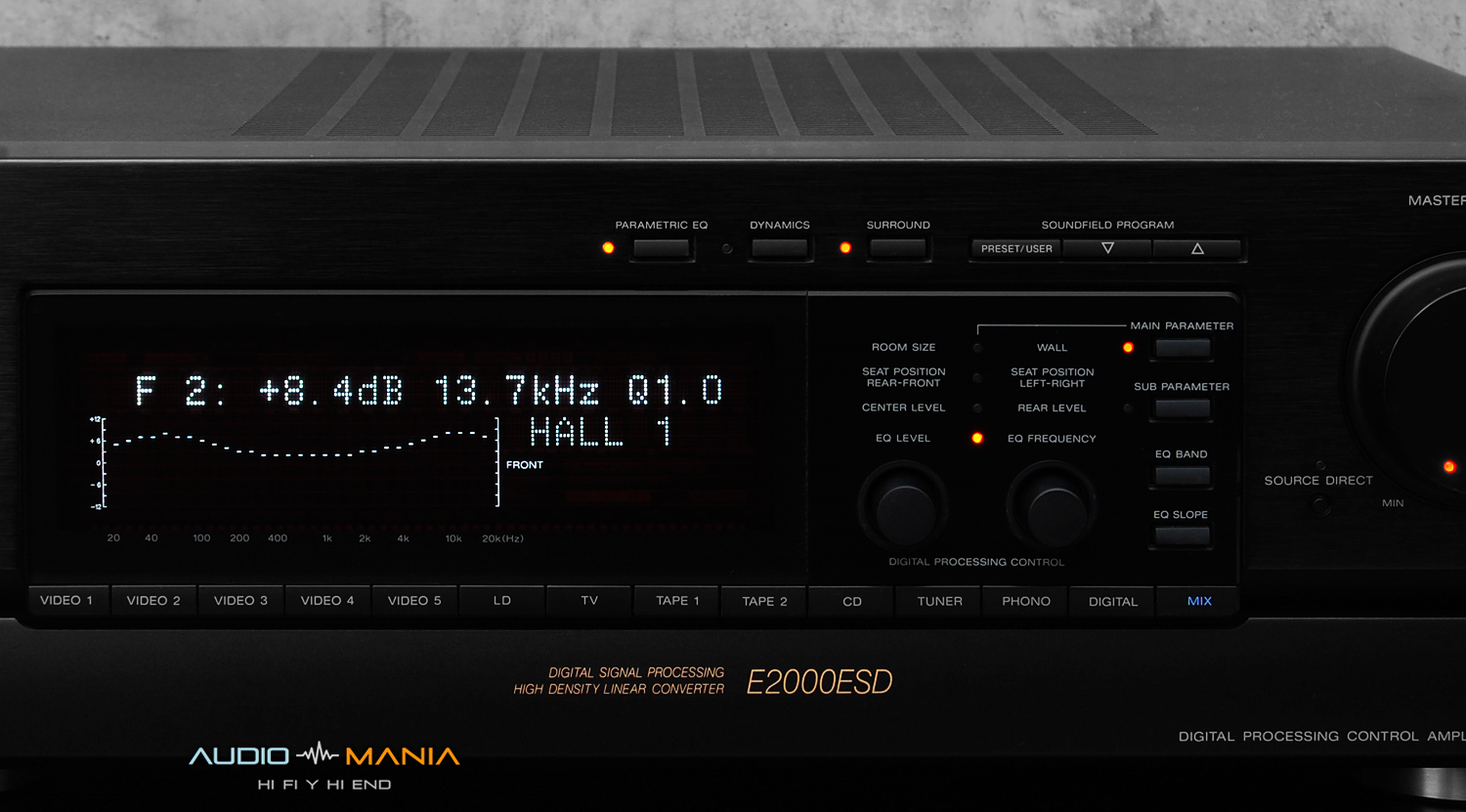Select the TAPE 1 input
The width and height of the screenshot is (1466, 812).
click(677, 600)
